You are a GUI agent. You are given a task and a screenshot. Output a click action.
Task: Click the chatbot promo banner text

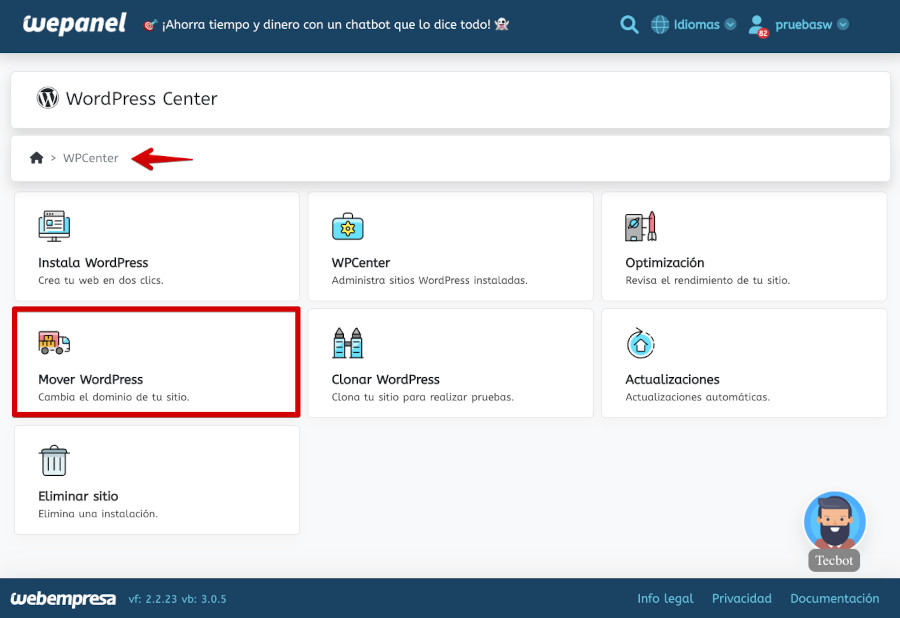326,25
